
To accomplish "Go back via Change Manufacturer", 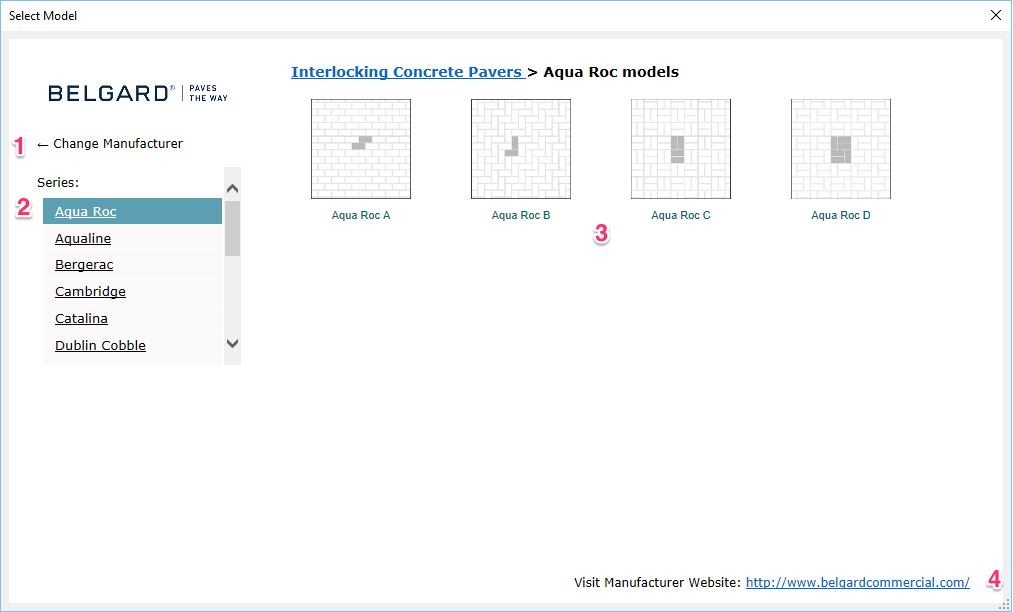I will pos(110,144).
